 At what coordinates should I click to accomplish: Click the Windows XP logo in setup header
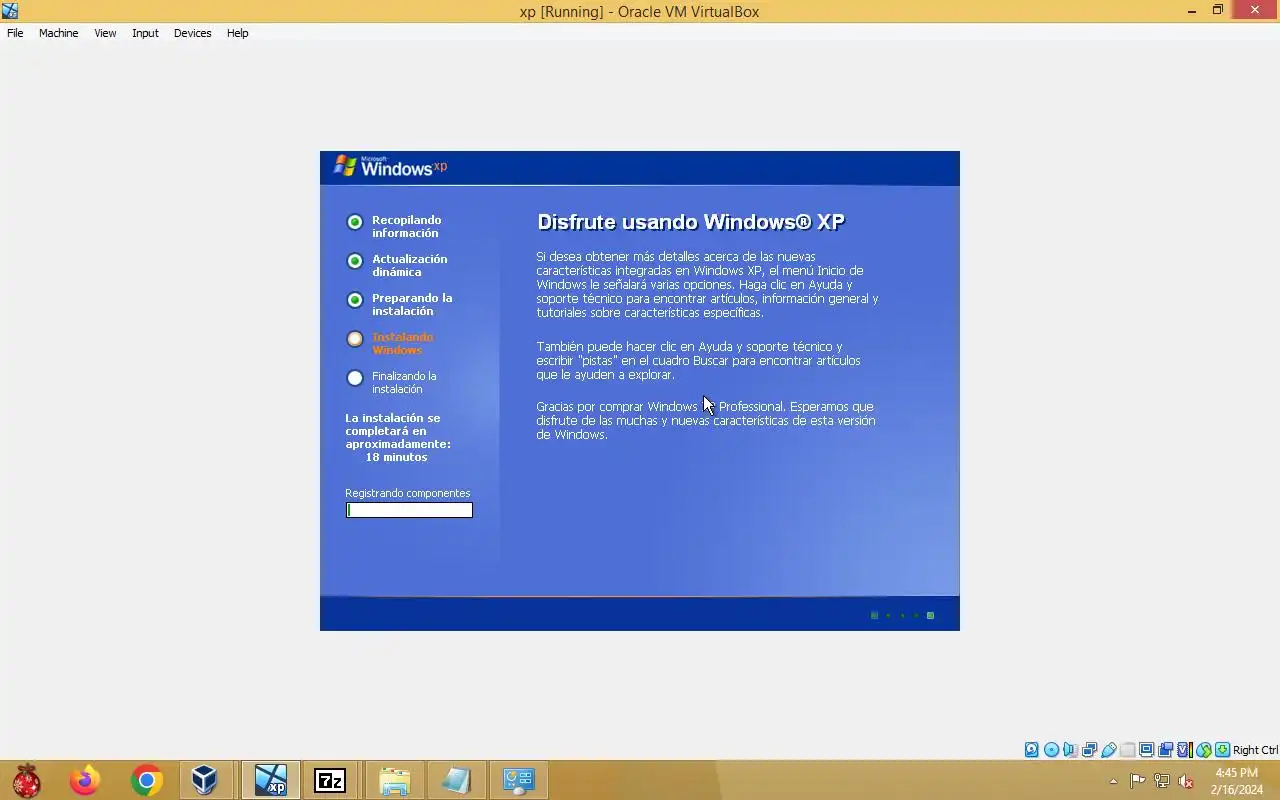tap(390, 167)
